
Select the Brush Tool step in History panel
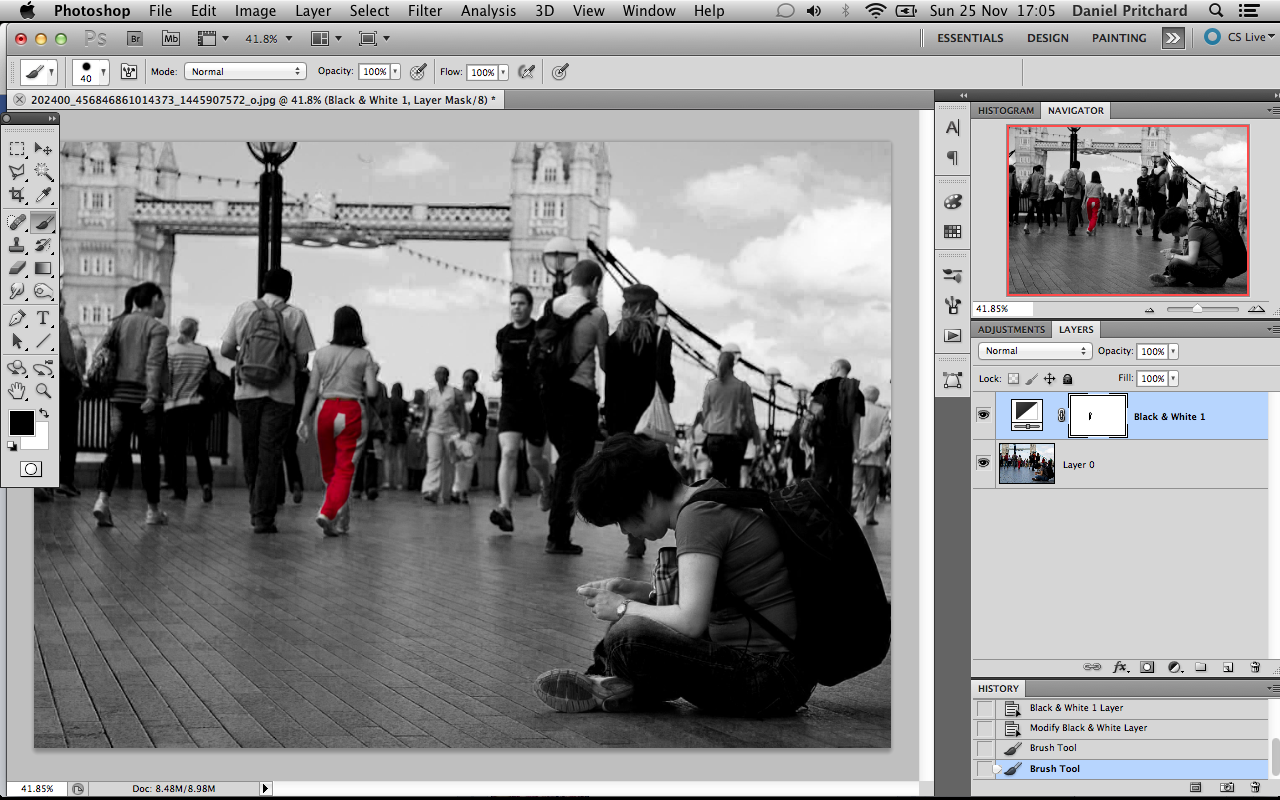tap(1054, 768)
